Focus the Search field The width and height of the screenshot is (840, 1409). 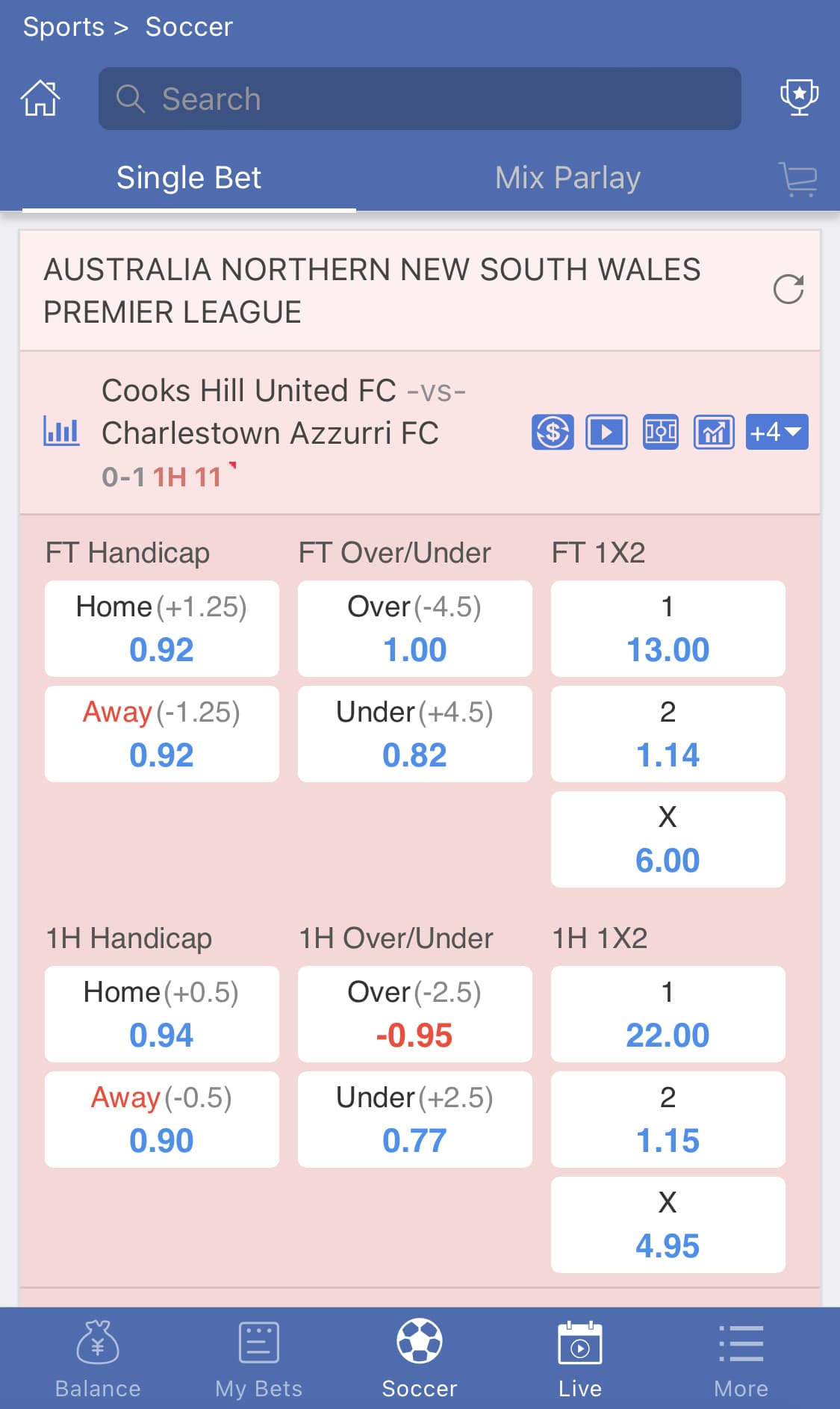point(420,99)
